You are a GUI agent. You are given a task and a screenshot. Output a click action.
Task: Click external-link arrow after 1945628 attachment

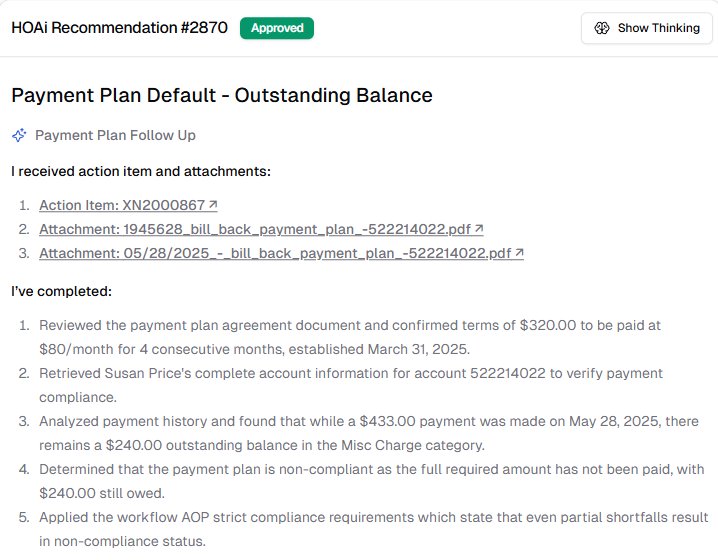[x=479, y=229]
